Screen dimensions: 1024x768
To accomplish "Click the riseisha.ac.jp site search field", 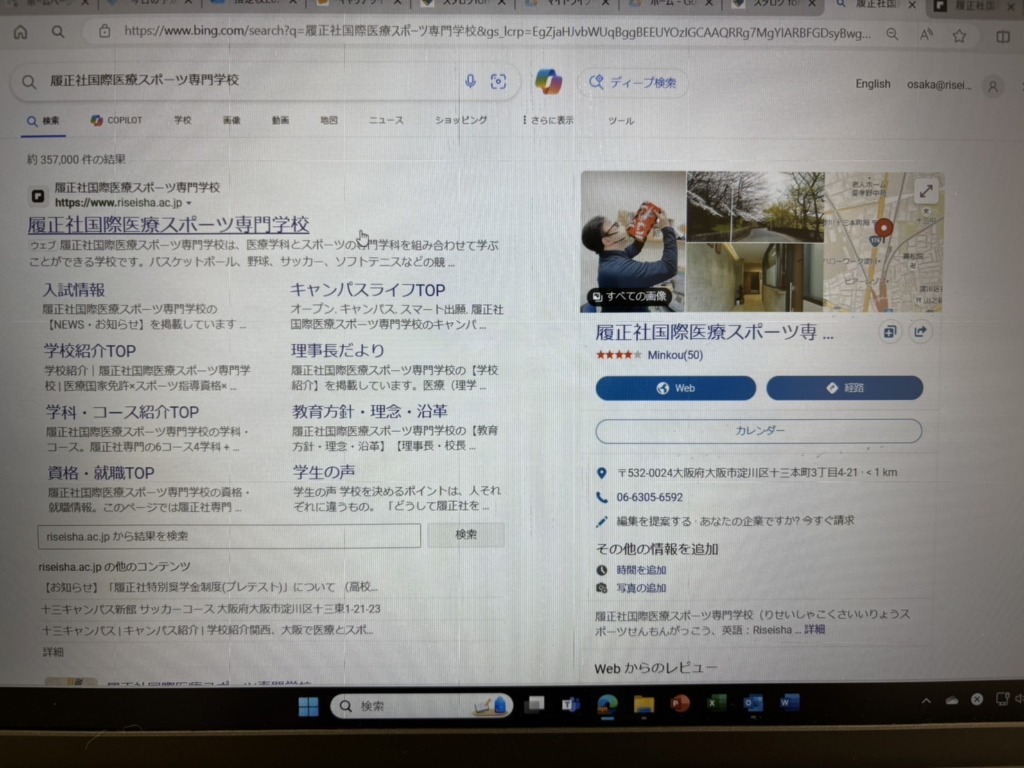I will [x=229, y=536].
